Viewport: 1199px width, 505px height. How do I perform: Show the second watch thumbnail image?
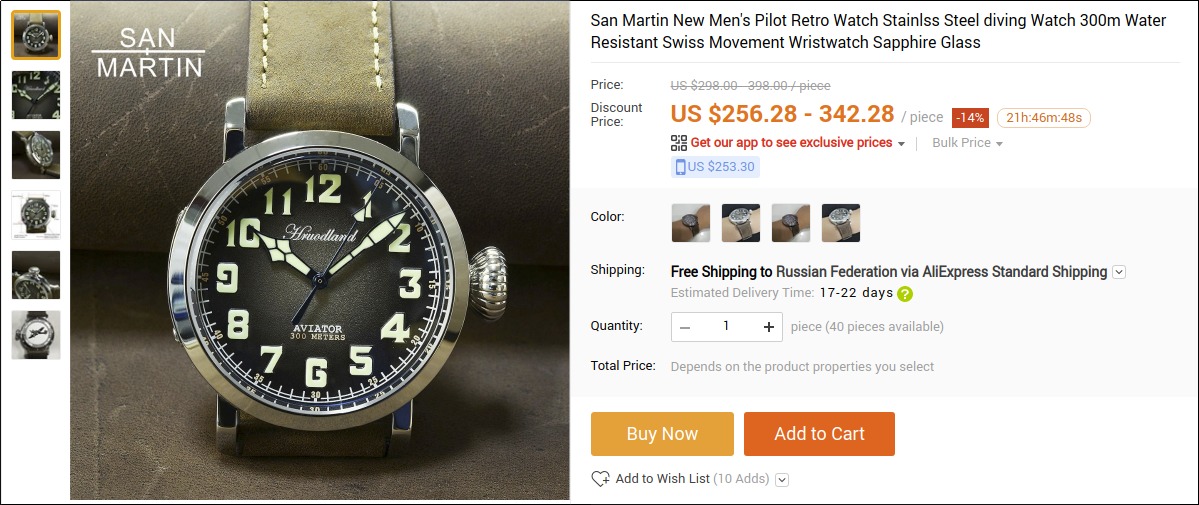(36, 95)
